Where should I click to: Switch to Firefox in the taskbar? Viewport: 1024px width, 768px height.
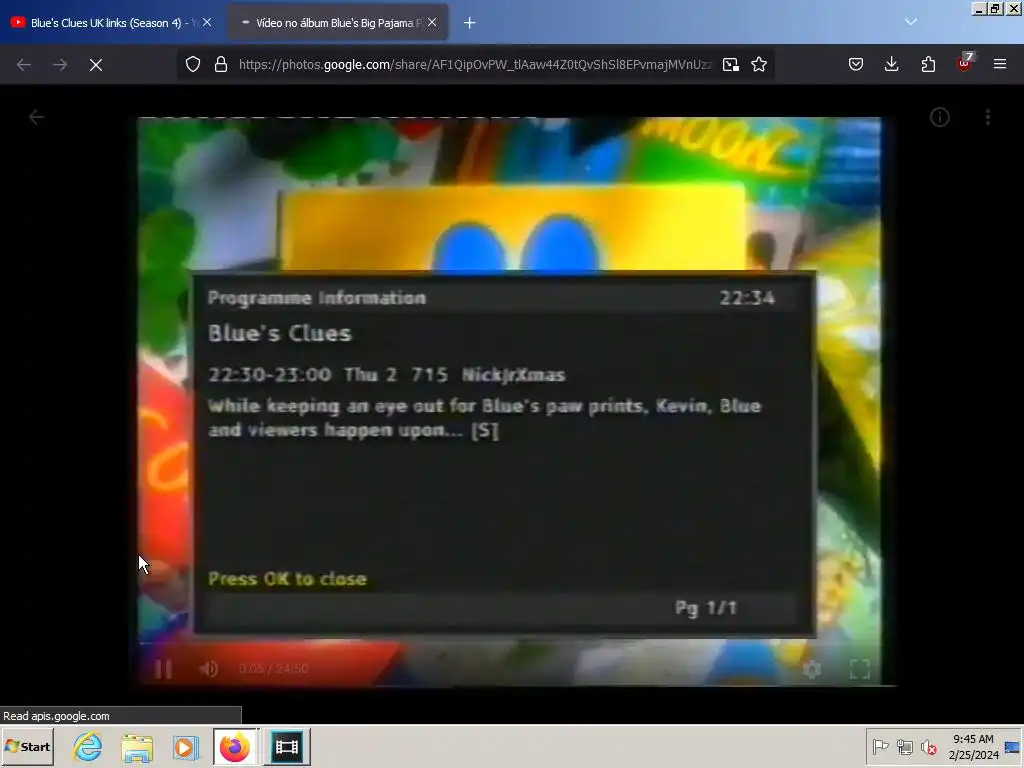coord(235,747)
